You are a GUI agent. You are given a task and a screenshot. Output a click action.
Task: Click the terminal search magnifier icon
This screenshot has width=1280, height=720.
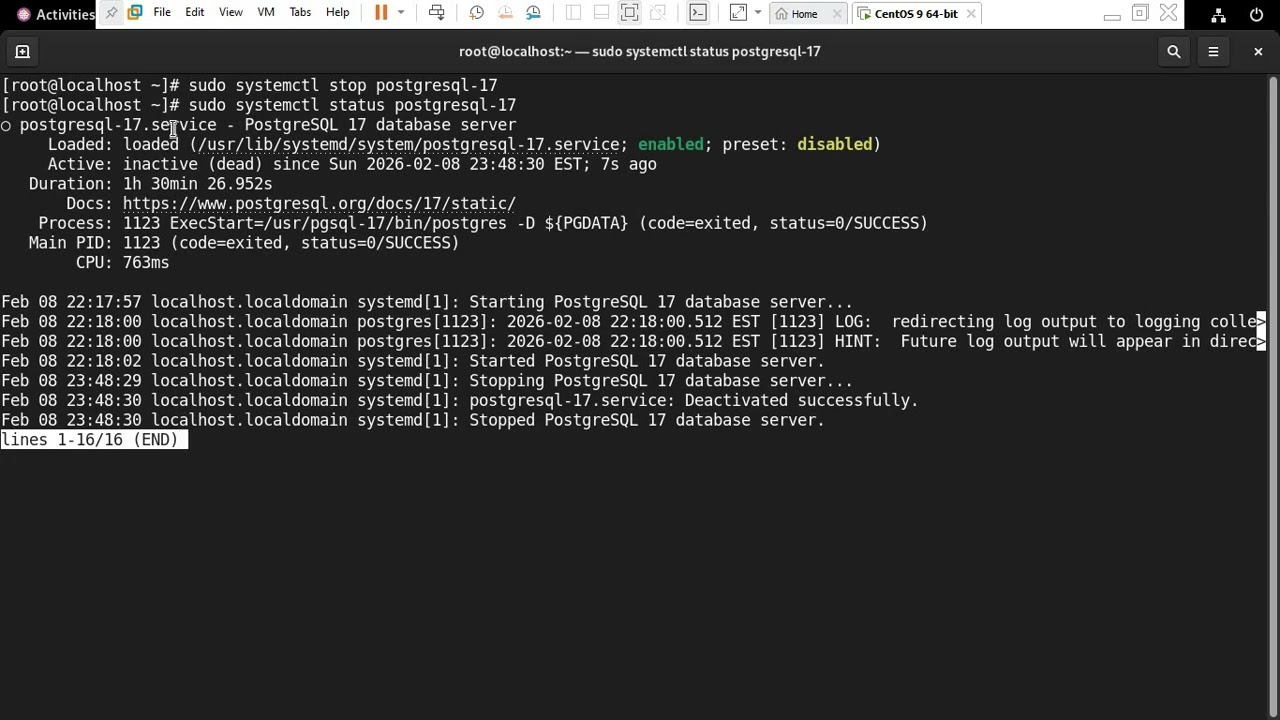1174,51
